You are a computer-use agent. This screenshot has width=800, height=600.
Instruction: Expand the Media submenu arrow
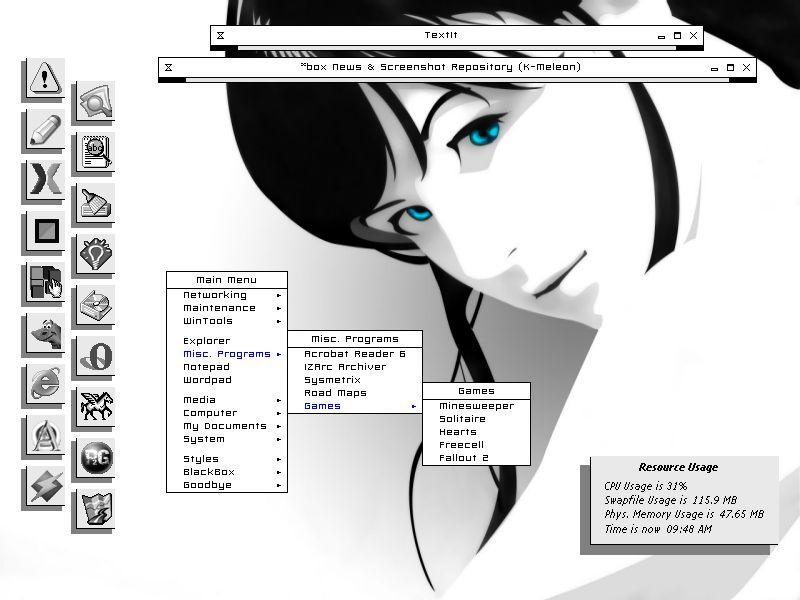279,400
